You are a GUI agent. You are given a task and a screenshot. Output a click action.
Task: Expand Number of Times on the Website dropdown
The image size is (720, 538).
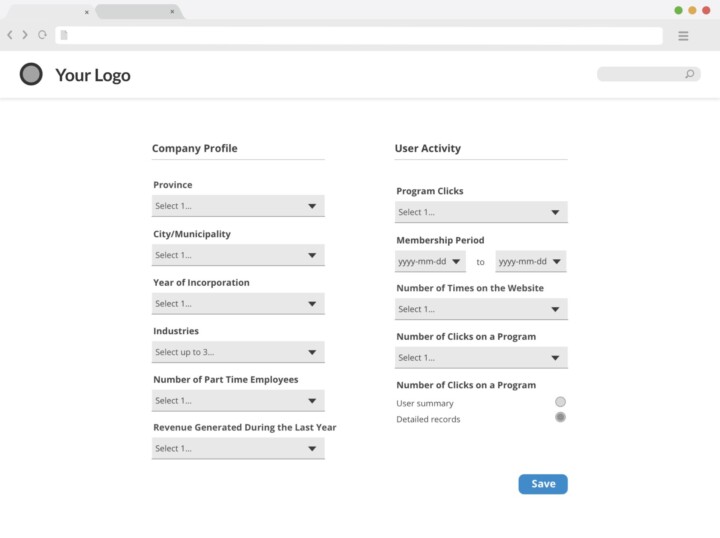[x=481, y=309]
